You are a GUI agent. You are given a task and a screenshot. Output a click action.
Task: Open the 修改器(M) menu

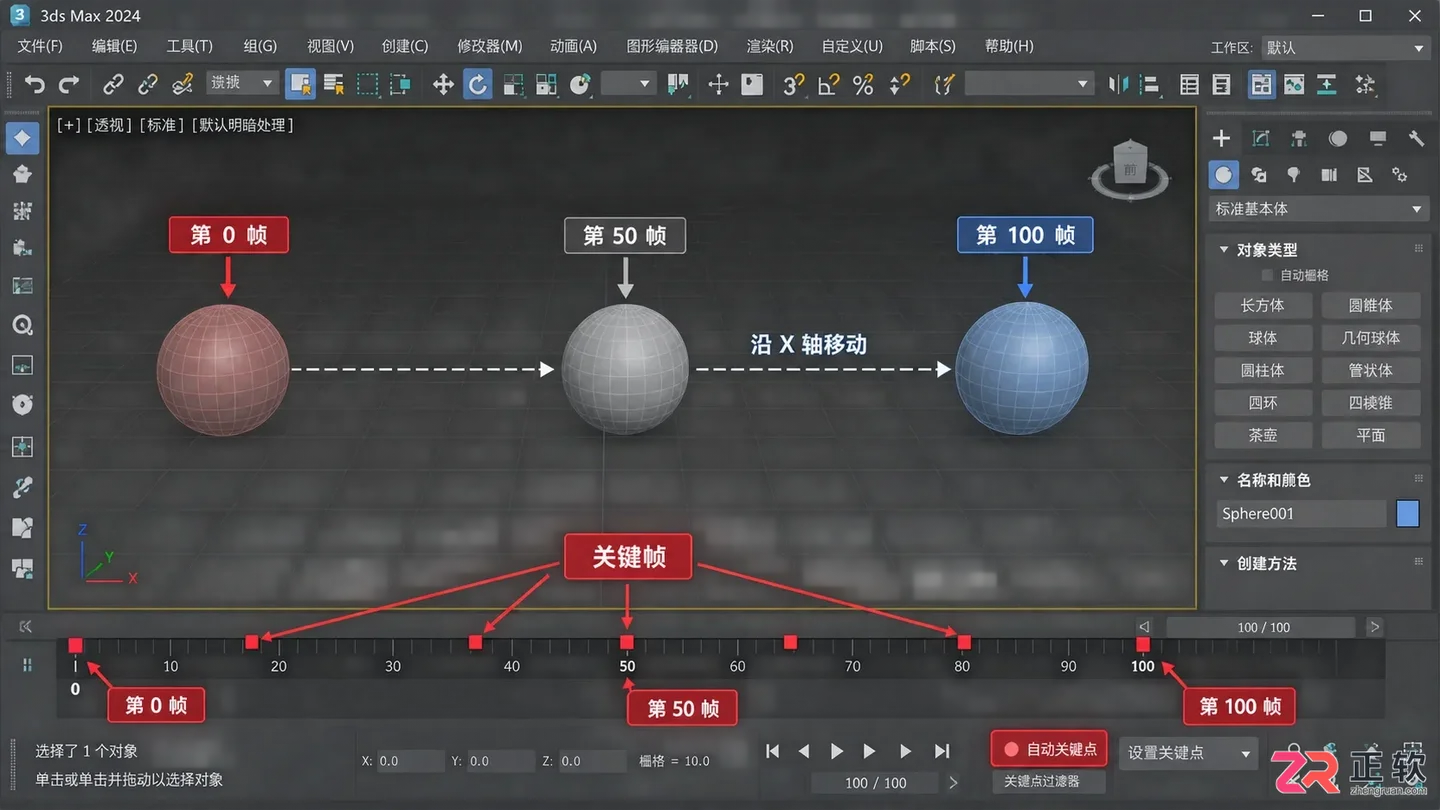tap(490, 46)
